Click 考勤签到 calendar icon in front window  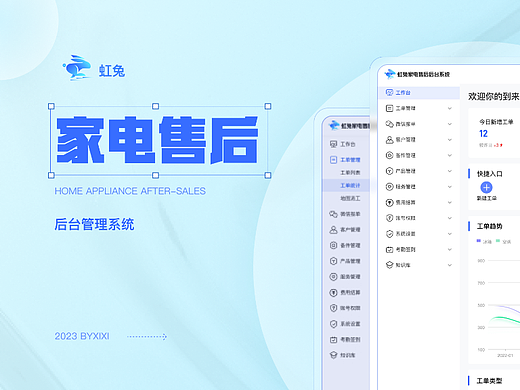(x=389, y=249)
